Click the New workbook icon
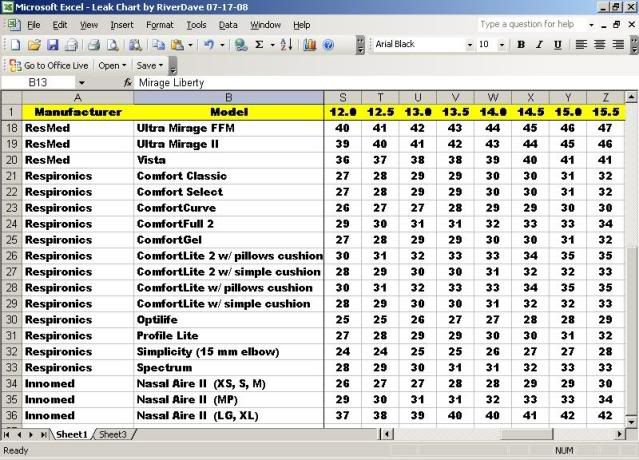 [x=14, y=45]
